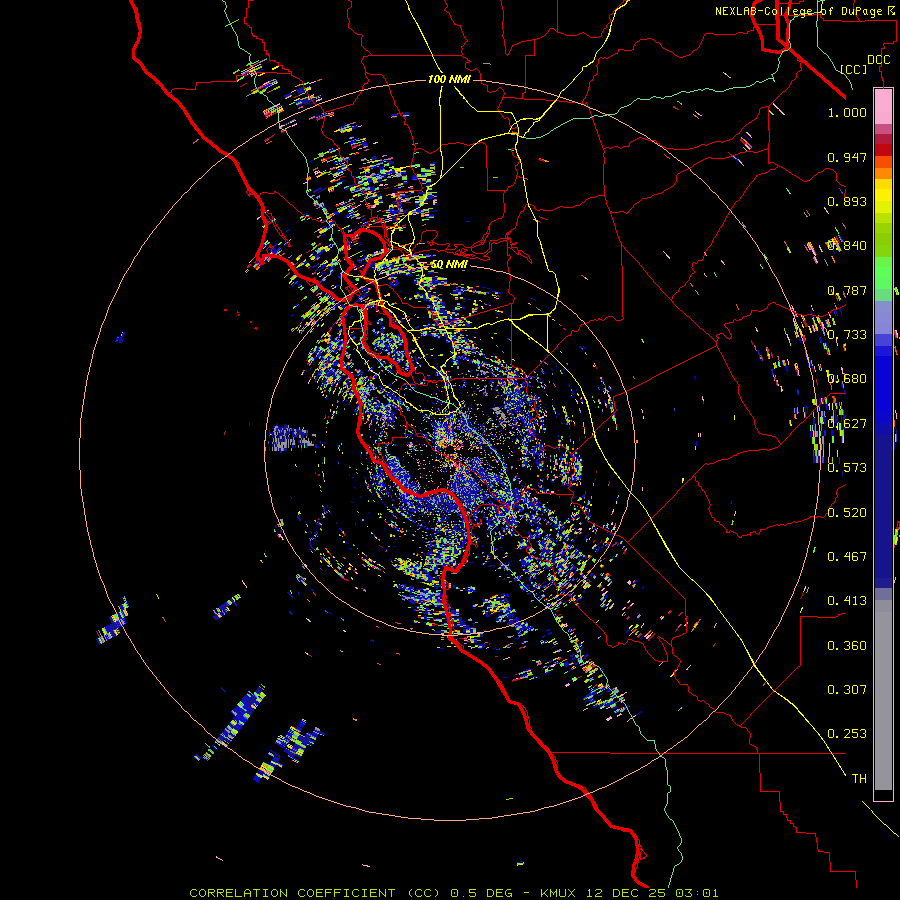This screenshot has width=900, height=900.
Task: Select the 0.680 scale value
Action: (847, 379)
